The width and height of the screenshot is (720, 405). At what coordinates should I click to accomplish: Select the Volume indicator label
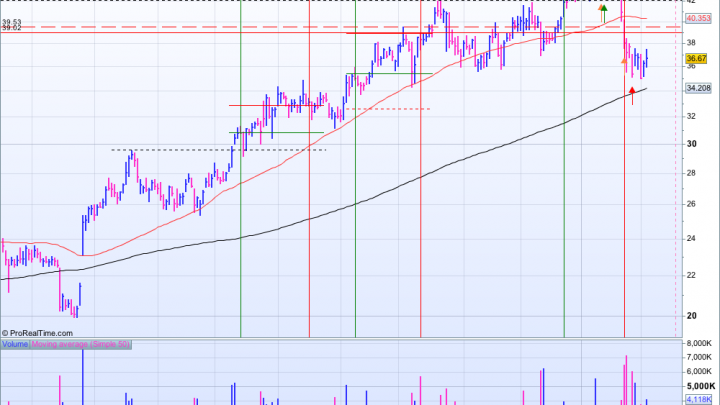15,344
